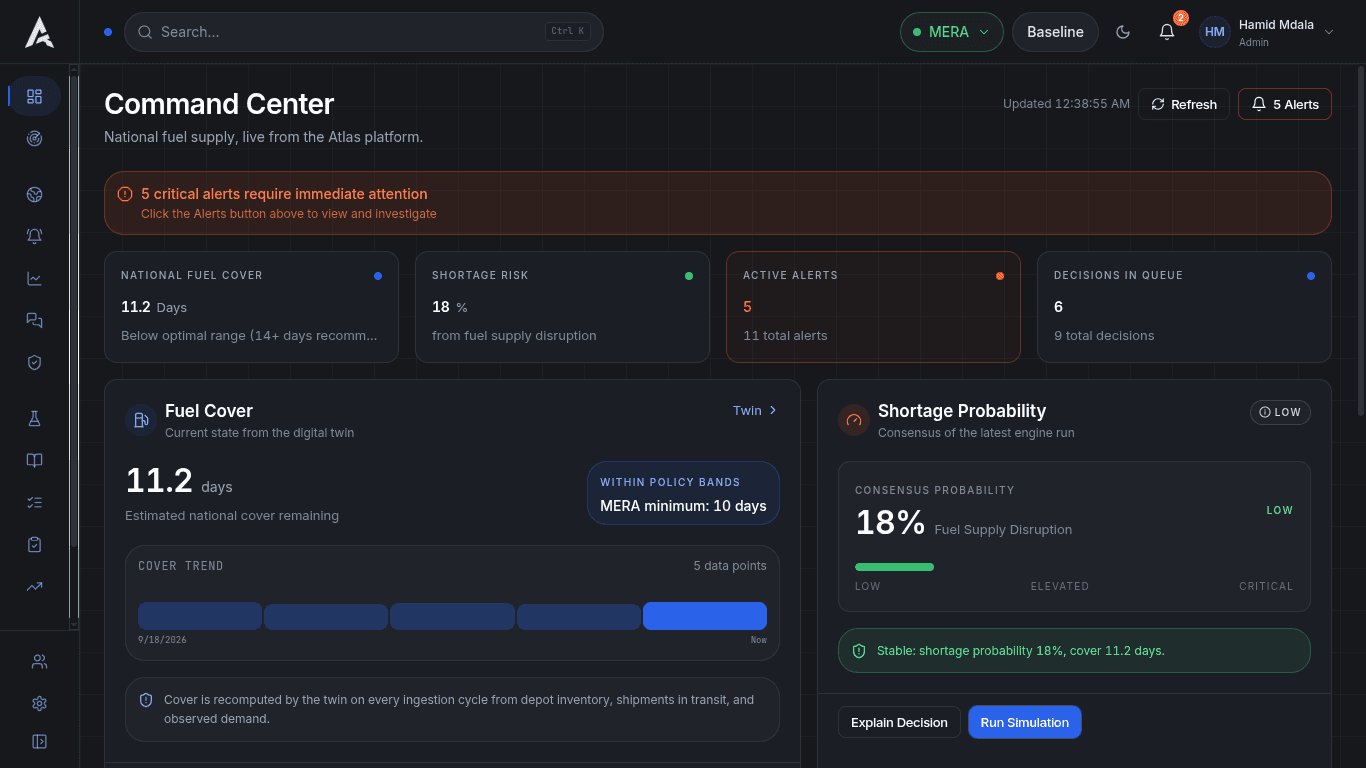Open the trending up arrow sidebar icon
Screen dimensions: 1366x768
click(34, 587)
